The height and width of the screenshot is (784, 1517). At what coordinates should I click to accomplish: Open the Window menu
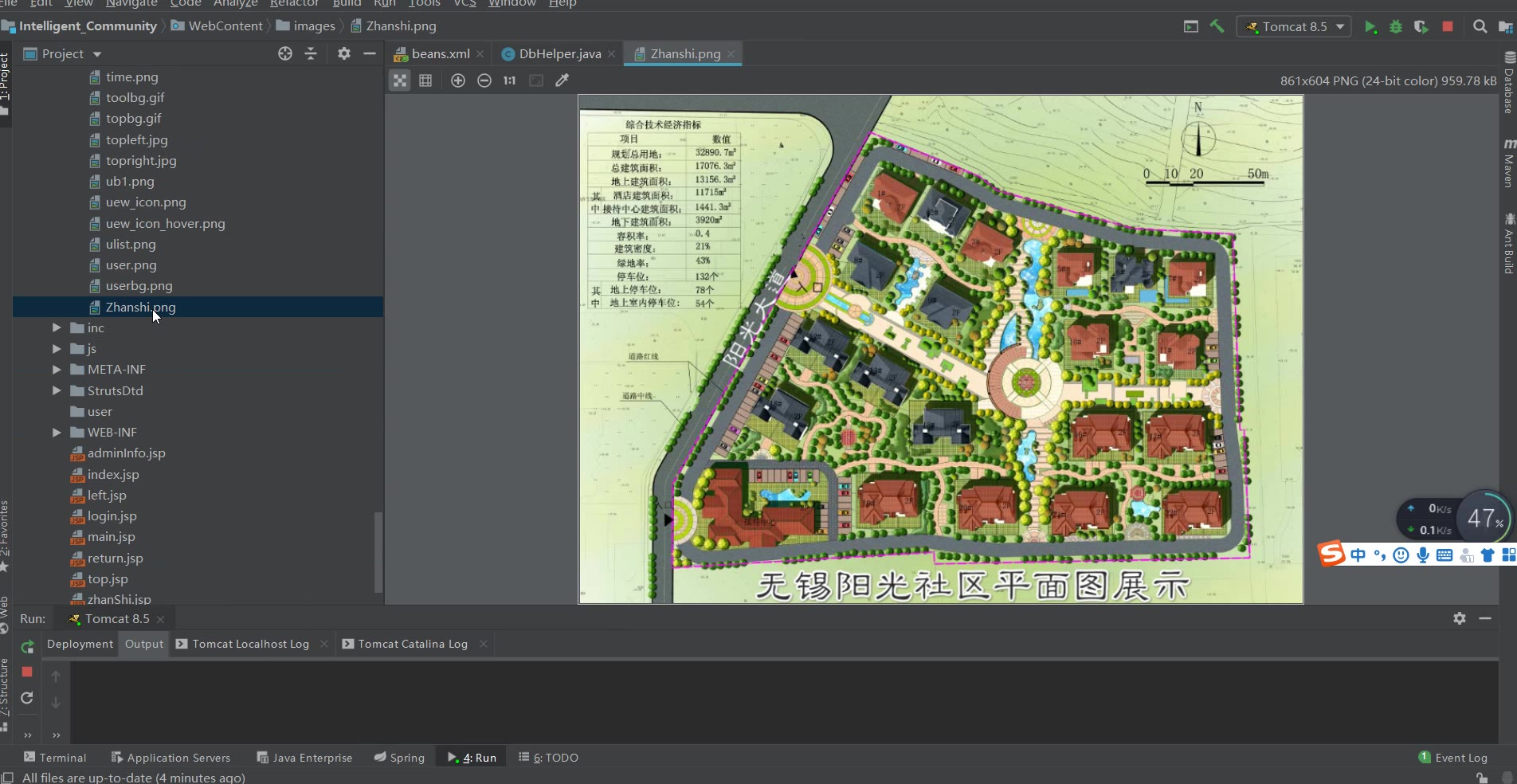[512, 3]
